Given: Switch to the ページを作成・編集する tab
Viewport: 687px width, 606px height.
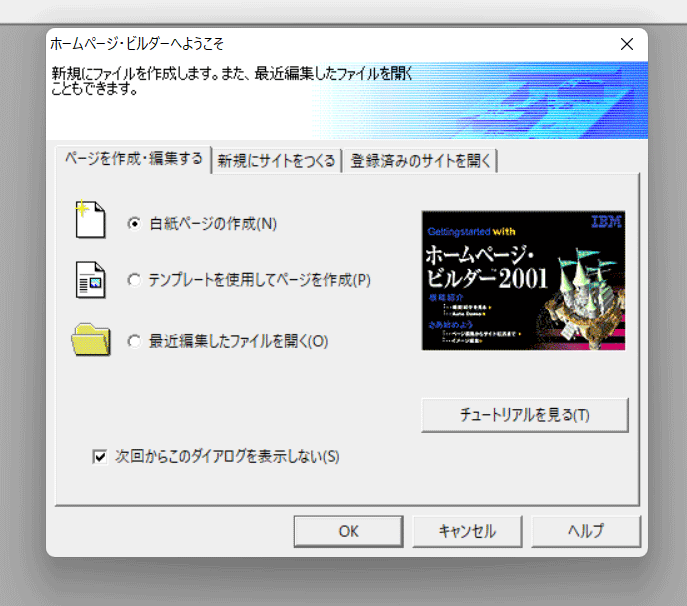Looking at the screenshot, I should coord(133,159).
